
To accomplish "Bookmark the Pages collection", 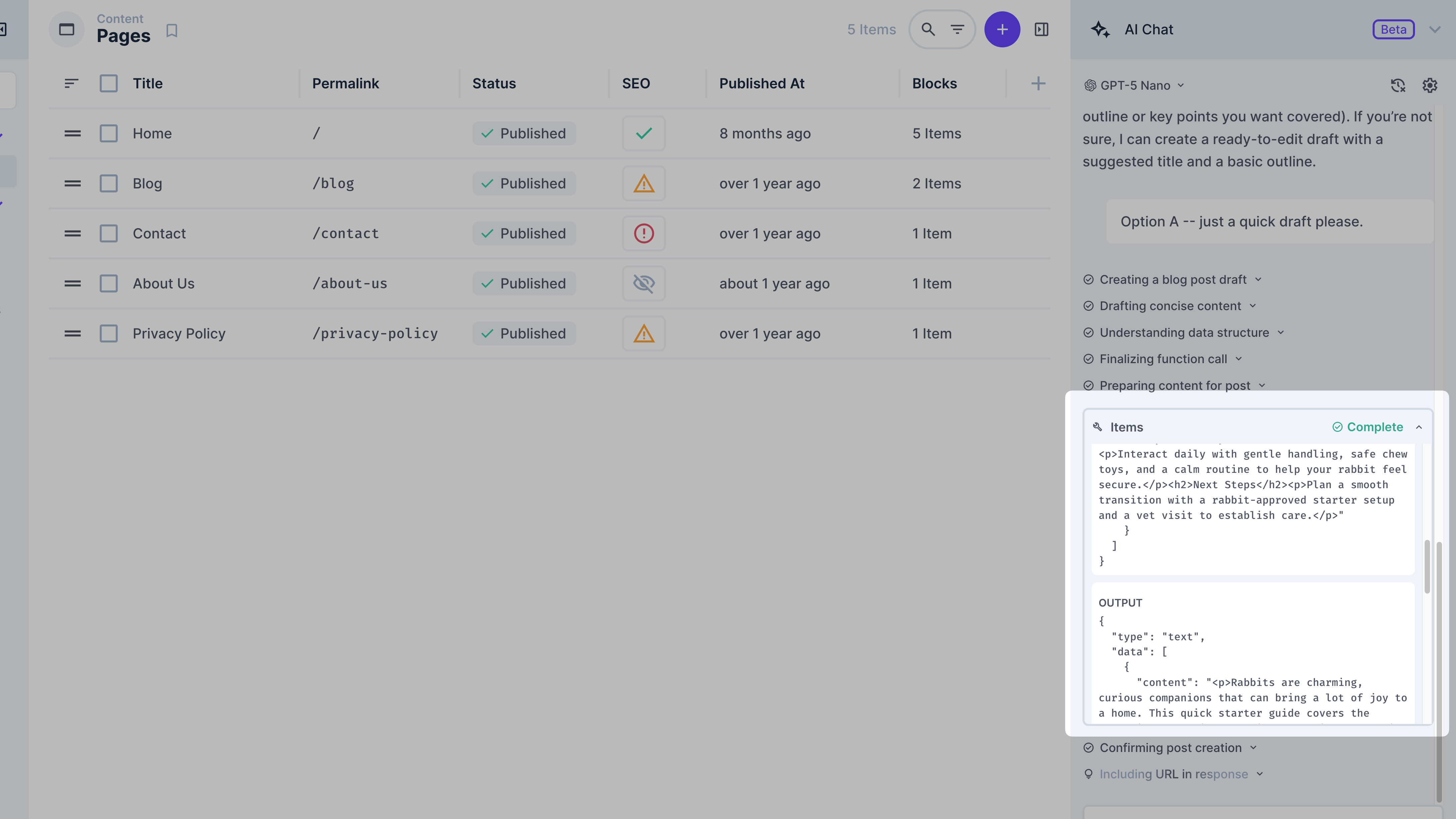I will (x=172, y=31).
